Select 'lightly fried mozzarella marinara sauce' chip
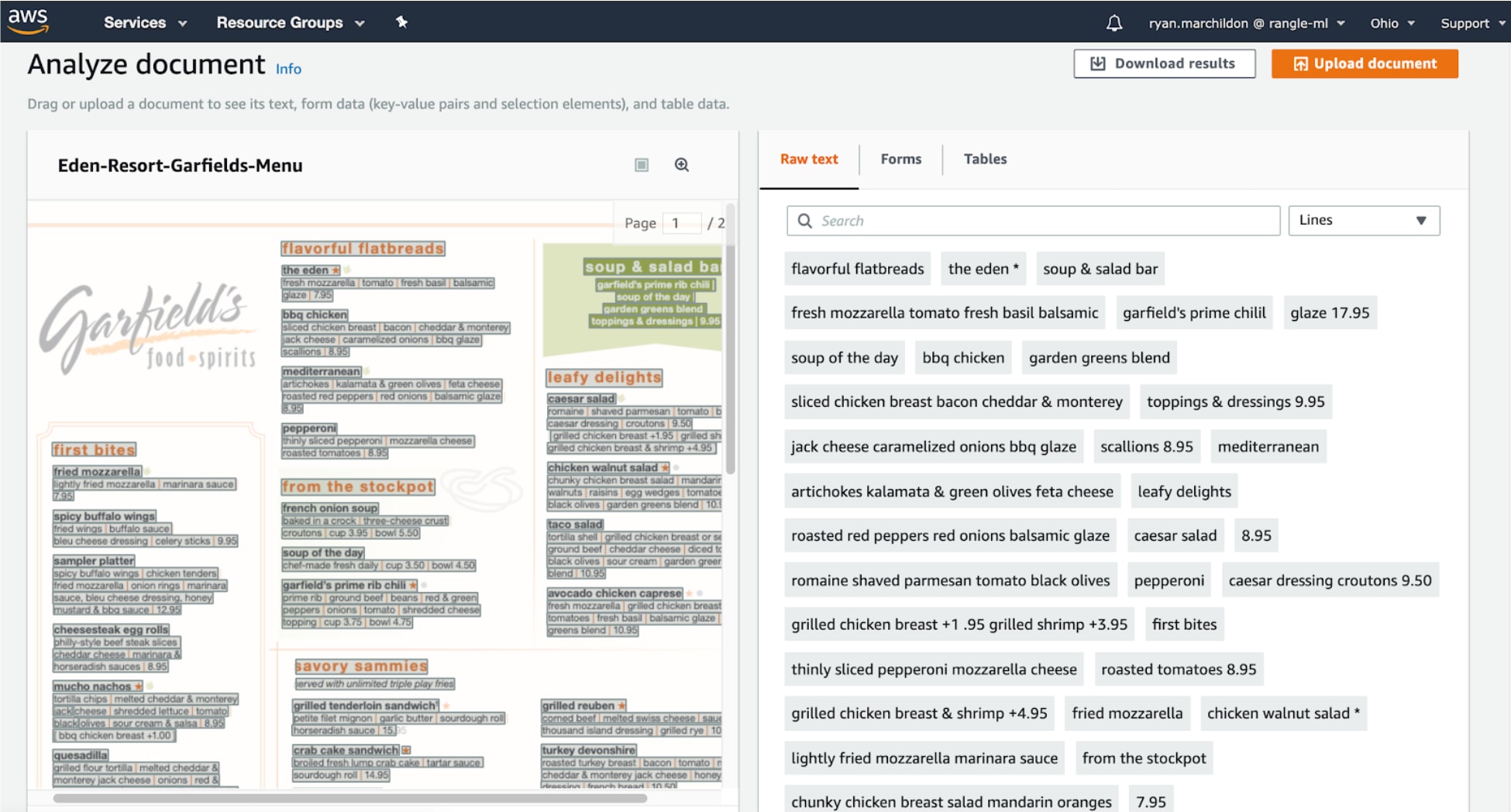The image size is (1511, 812). tap(924, 759)
